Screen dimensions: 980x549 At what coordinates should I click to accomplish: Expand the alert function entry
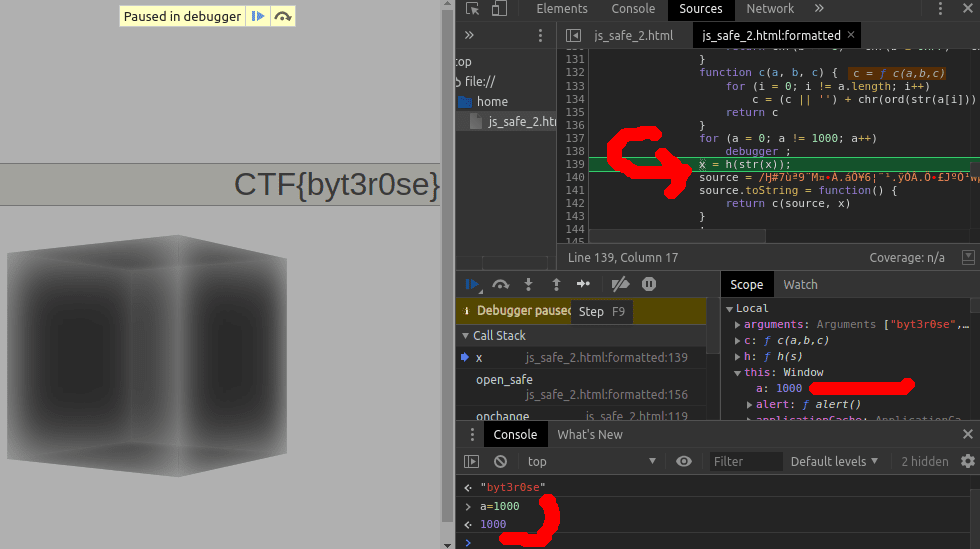coord(749,405)
